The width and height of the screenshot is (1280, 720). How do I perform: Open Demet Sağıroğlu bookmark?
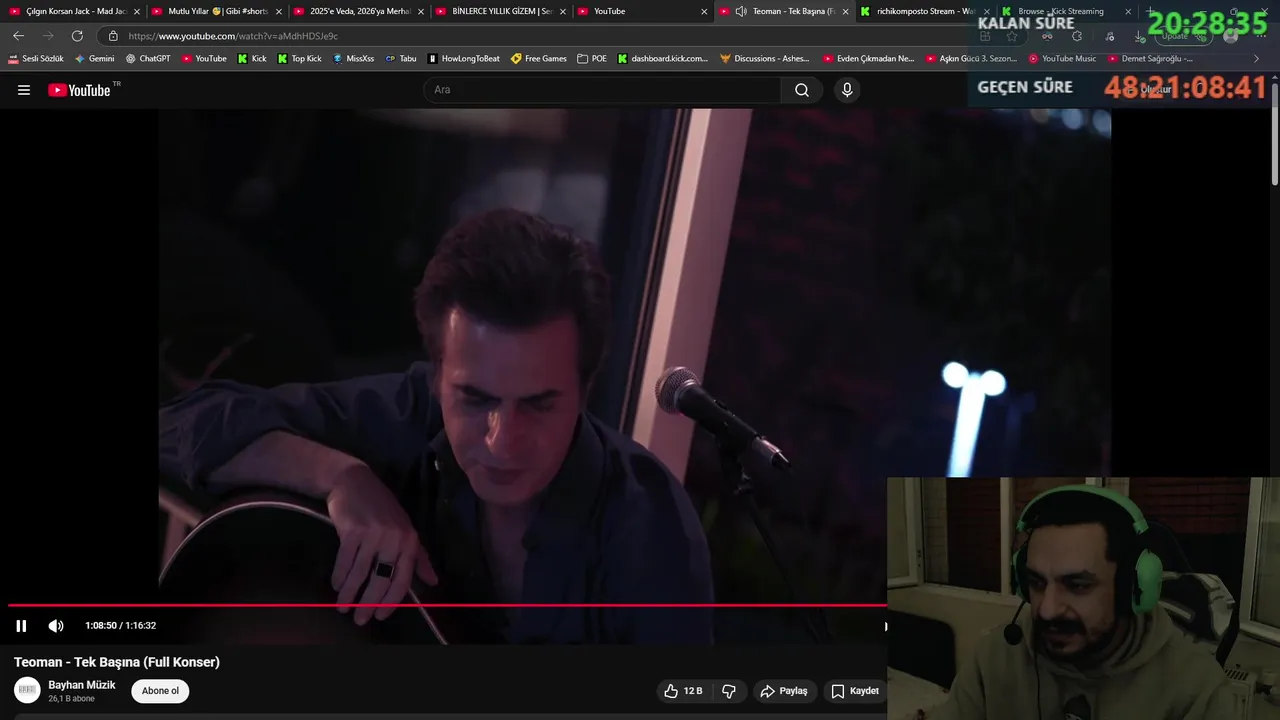pyautogui.click(x=1151, y=59)
